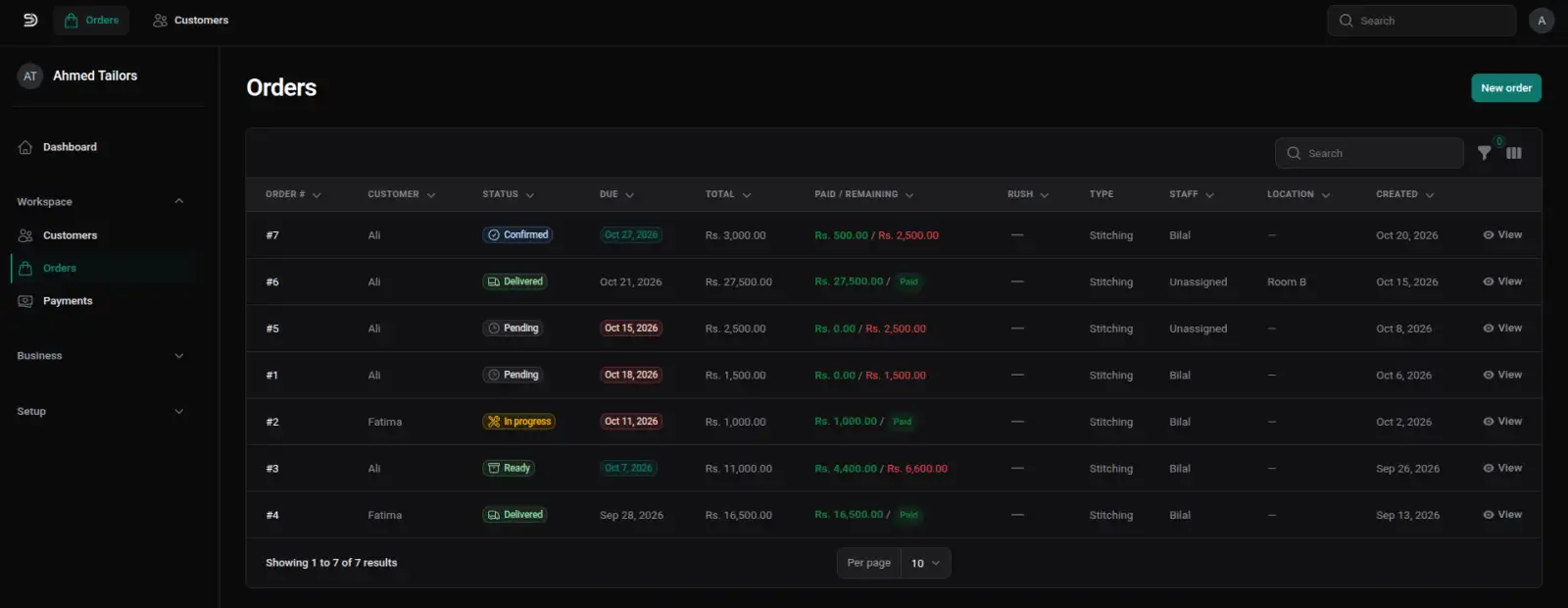Sort by the Due column header
Screen dimensions: 1568x608
coord(616,194)
